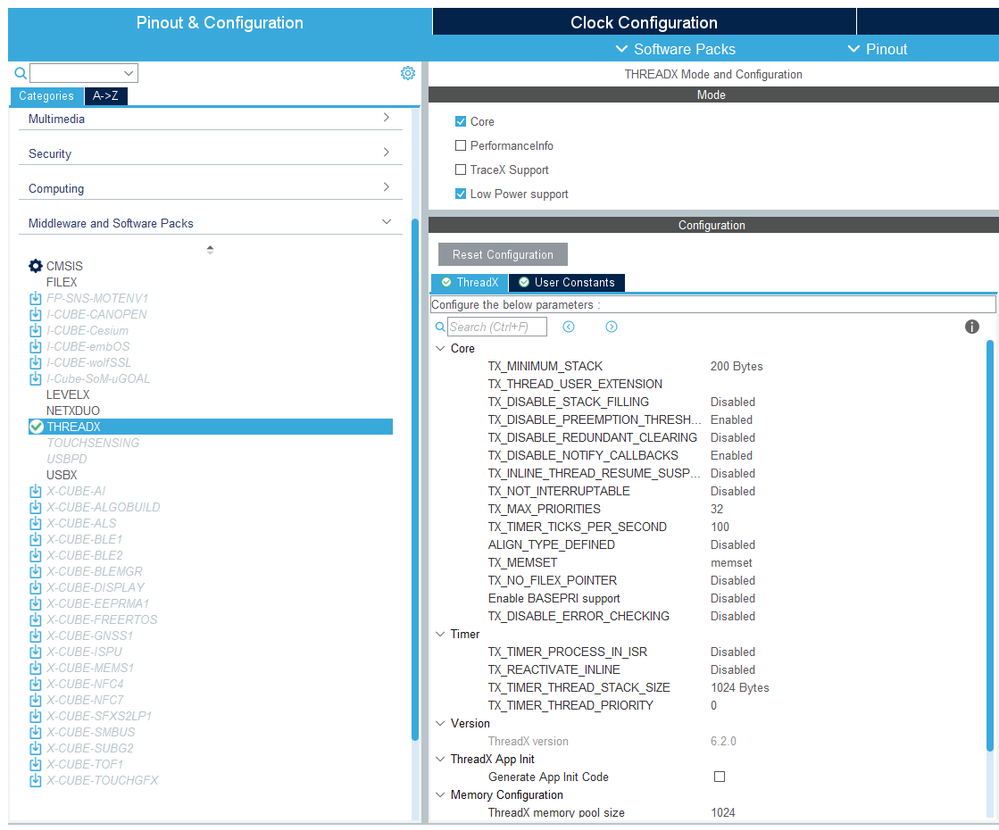
Task: Collapse the Memory Configuration group
Action: (x=440, y=795)
